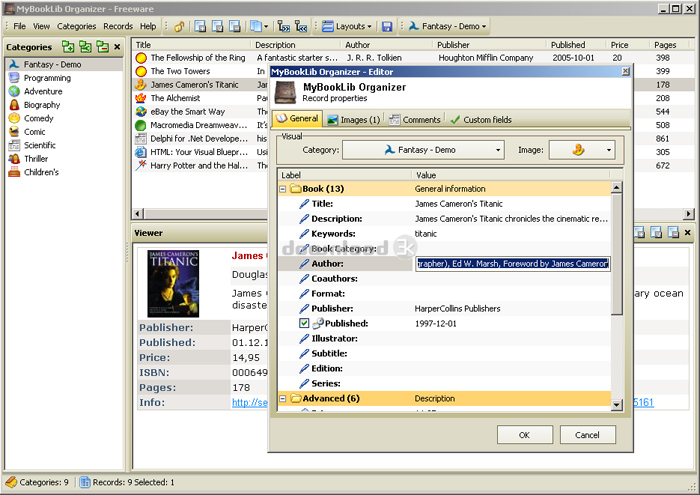Select The Fellowship of the Ring record
700x495 pixels.
pyautogui.click(x=198, y=58)
